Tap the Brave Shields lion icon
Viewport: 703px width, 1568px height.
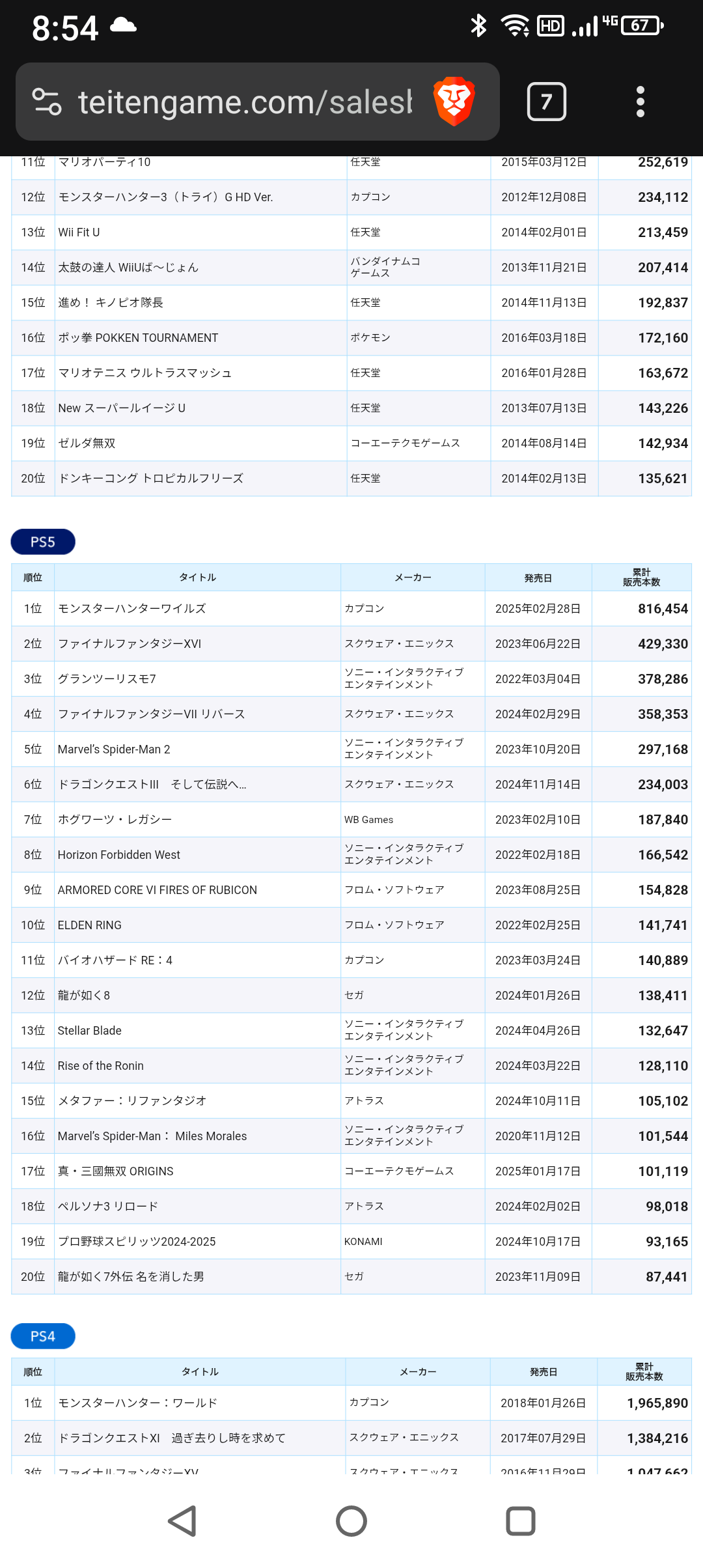454,102
